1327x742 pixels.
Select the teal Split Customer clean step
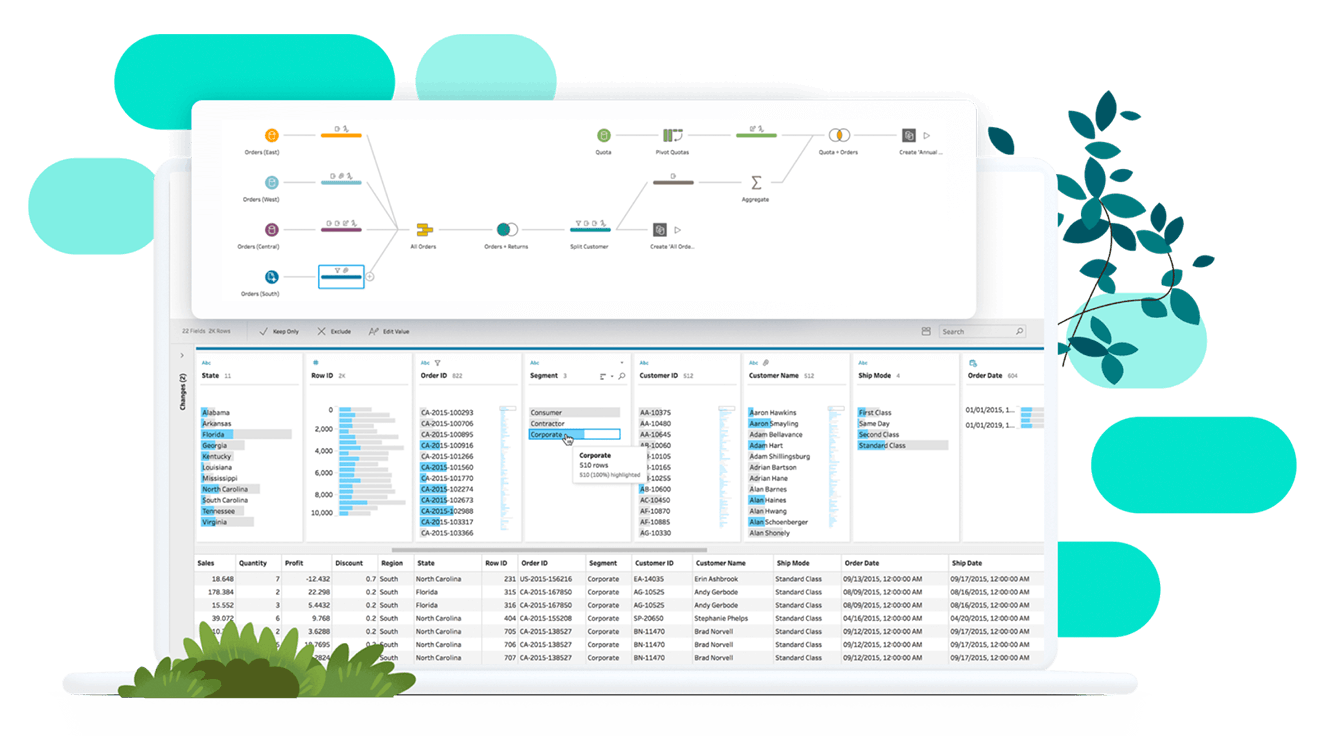(x=590, y=230)
